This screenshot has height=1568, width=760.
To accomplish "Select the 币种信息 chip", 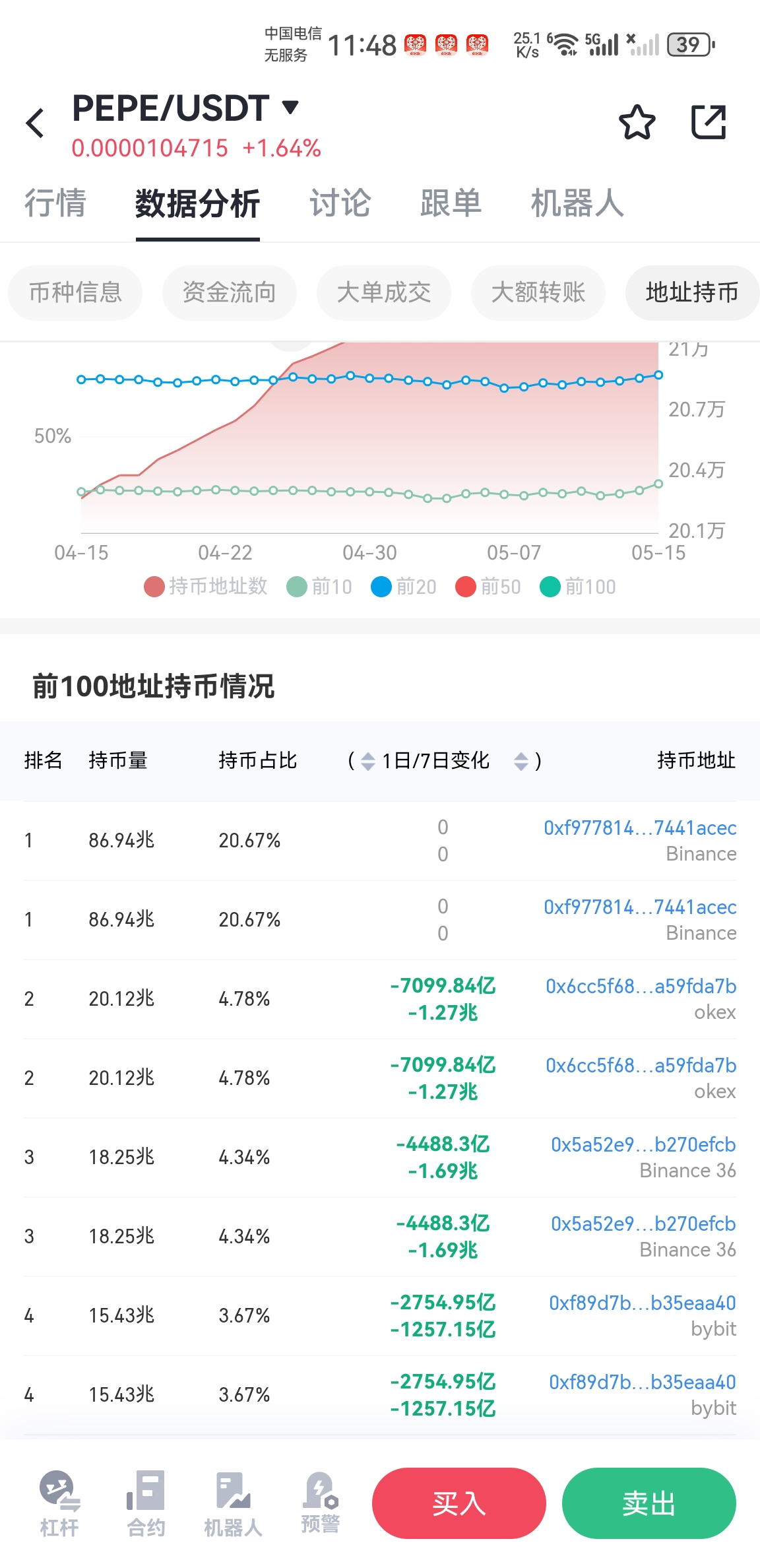I will coord(75,292).
